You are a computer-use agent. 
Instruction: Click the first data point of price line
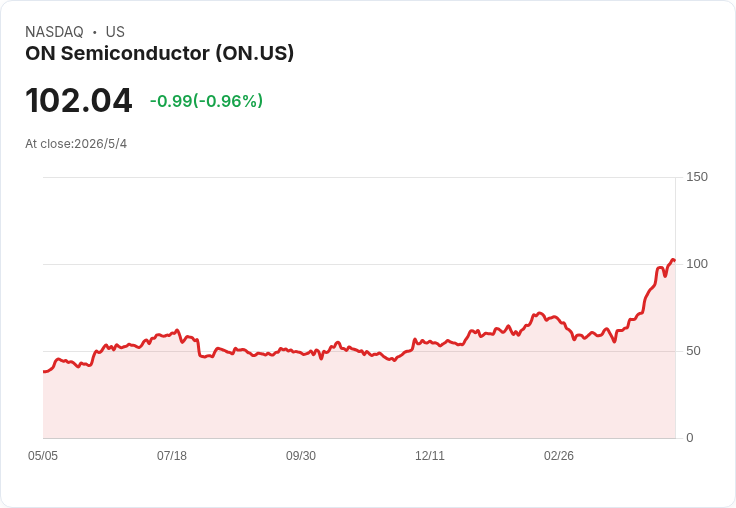coord(44,372)
